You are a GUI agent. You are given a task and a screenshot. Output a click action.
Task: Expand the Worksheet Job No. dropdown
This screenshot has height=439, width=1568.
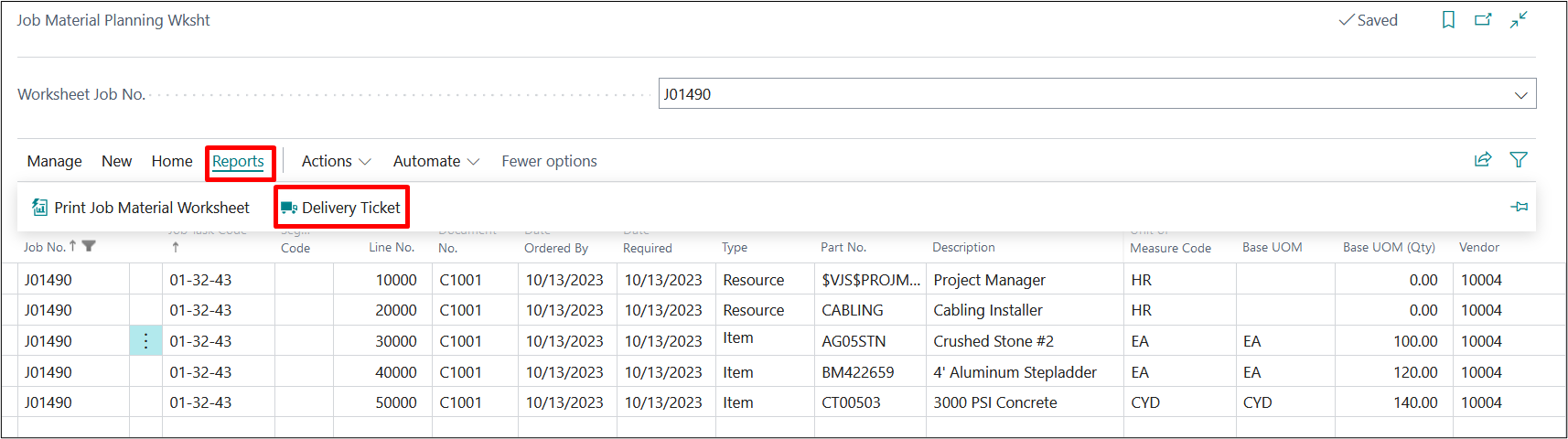pos(1520,94)
